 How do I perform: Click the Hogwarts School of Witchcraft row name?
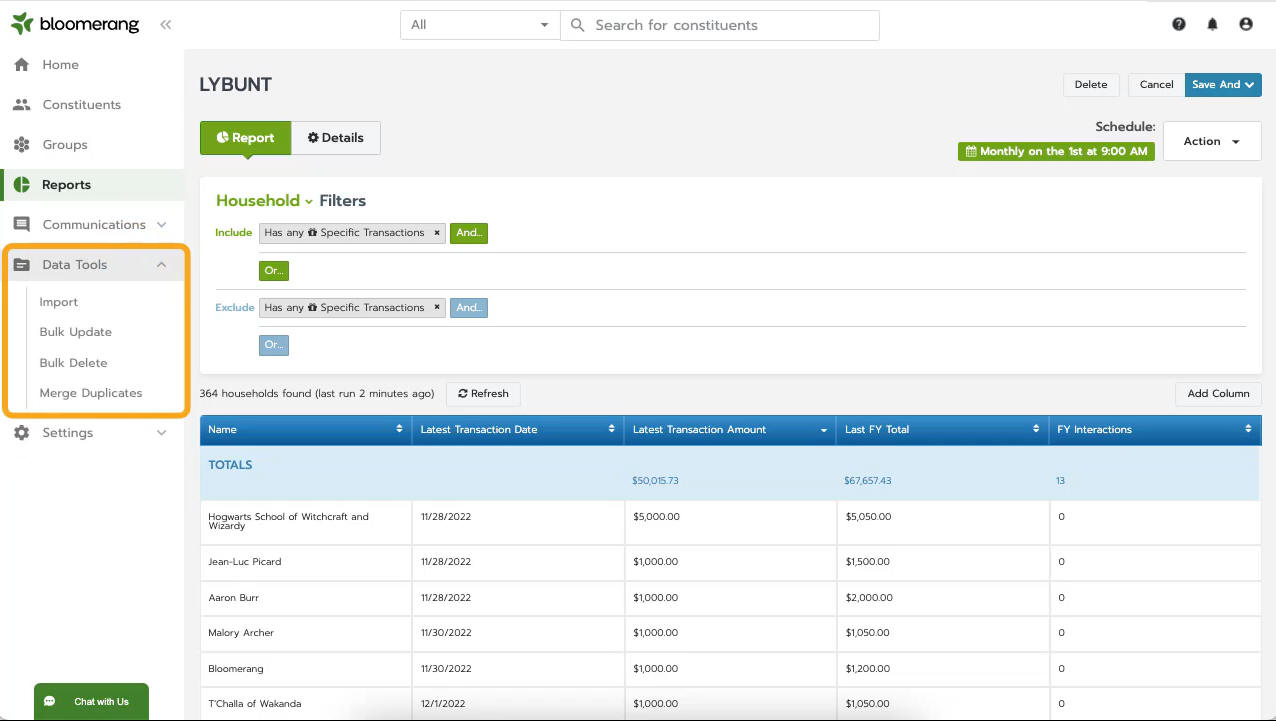[288, 521]
